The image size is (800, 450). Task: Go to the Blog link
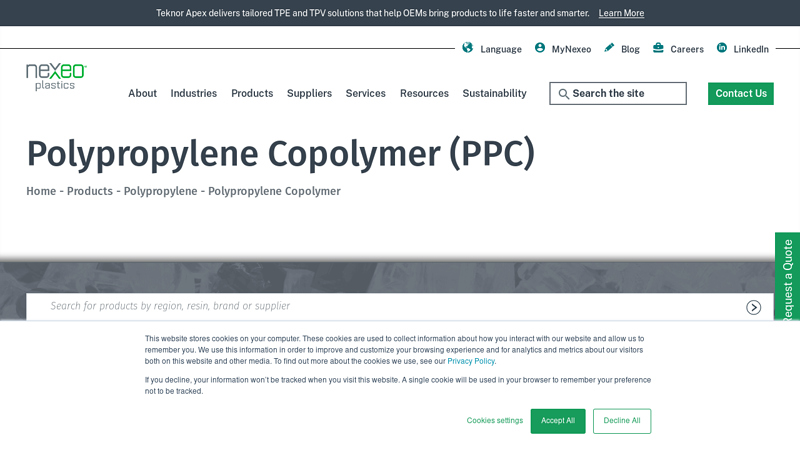[x=630, y=49]
